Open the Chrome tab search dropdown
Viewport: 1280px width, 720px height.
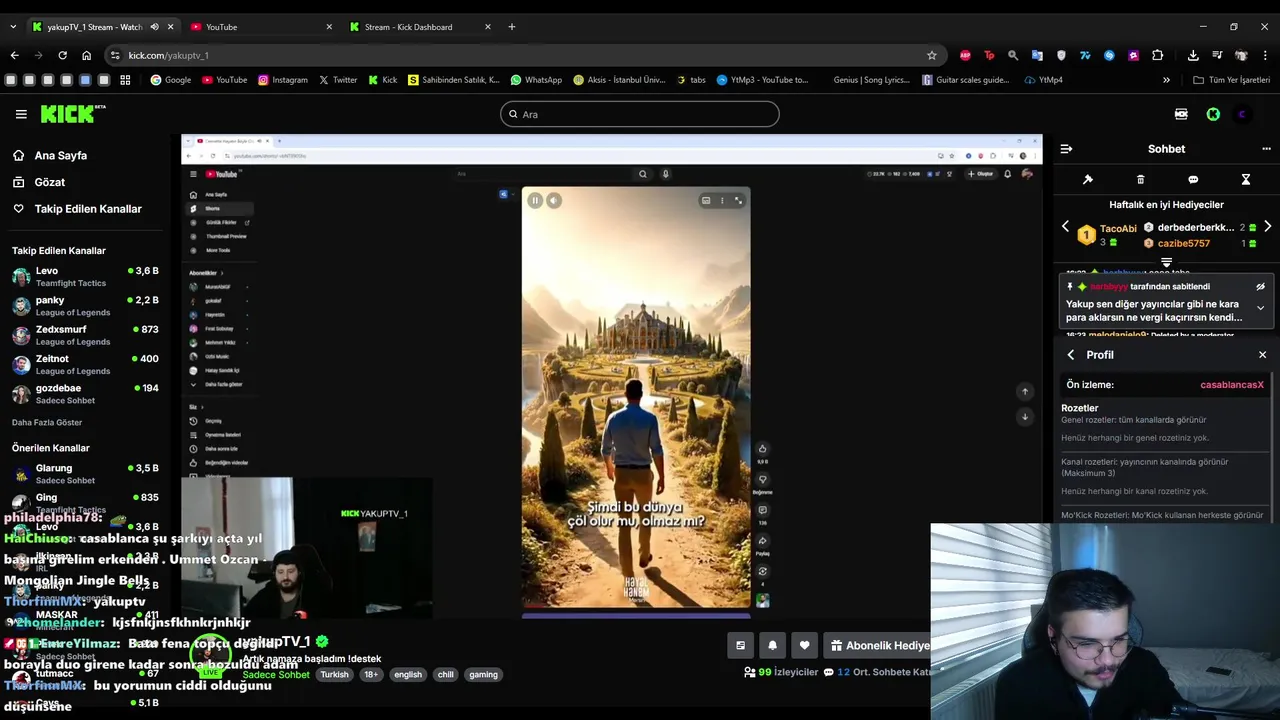click(13, 27)
